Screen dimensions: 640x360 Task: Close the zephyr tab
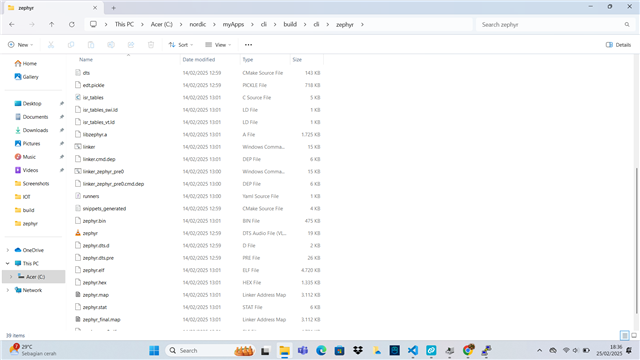pos(95,8)
